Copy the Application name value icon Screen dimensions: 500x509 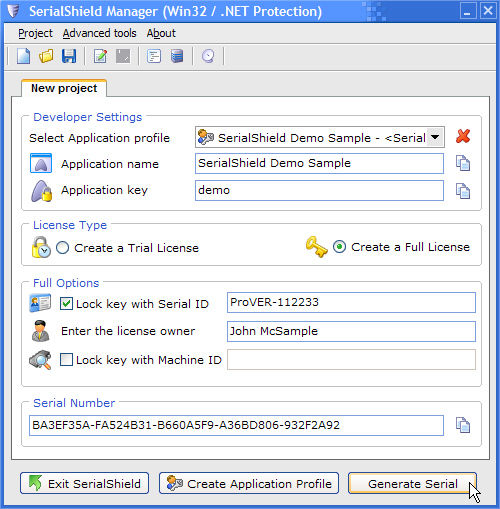463,163
